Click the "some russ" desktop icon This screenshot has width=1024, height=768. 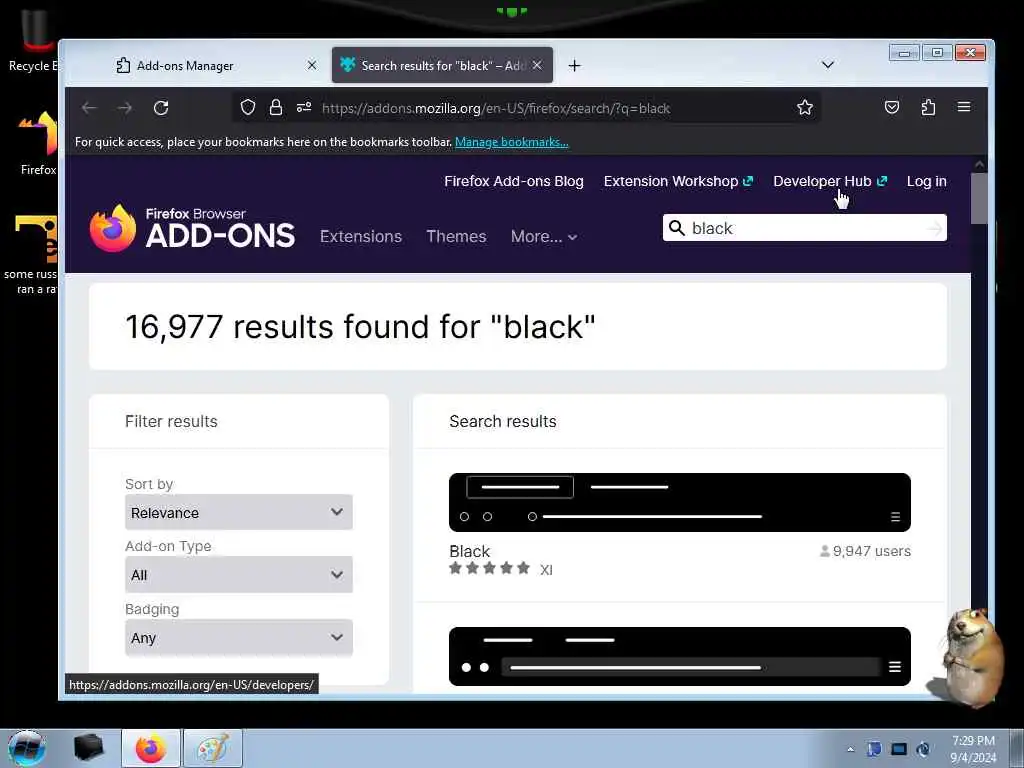coord(33,255)
